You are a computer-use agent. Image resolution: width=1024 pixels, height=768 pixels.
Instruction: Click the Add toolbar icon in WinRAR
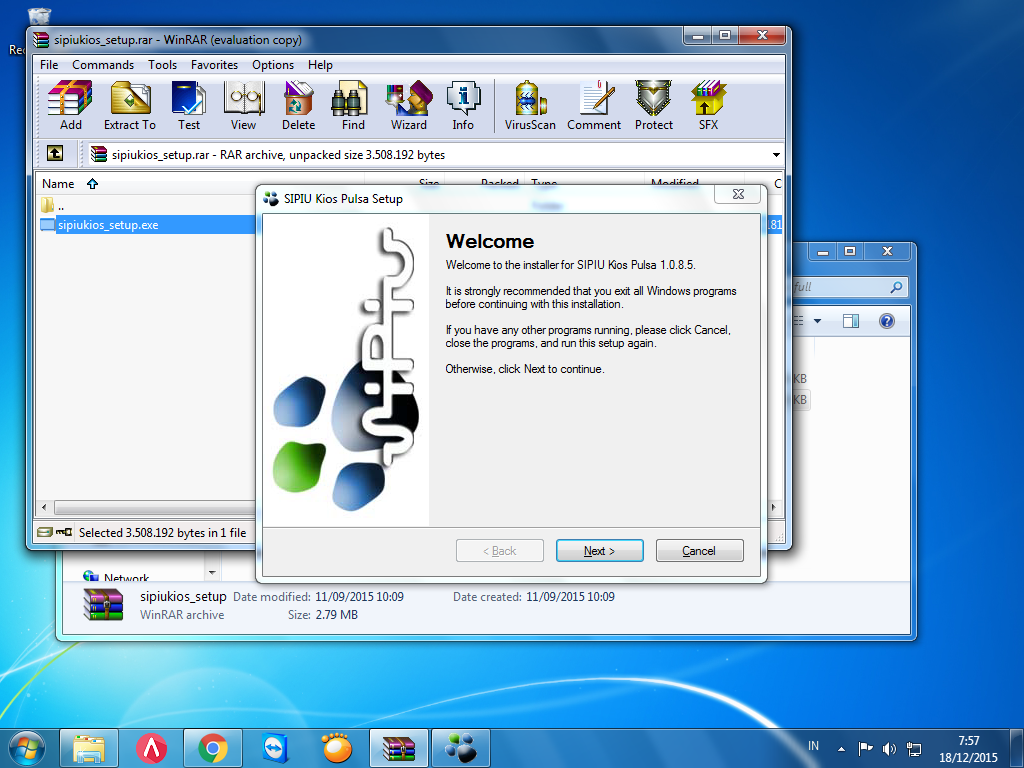tap(71, 105)
